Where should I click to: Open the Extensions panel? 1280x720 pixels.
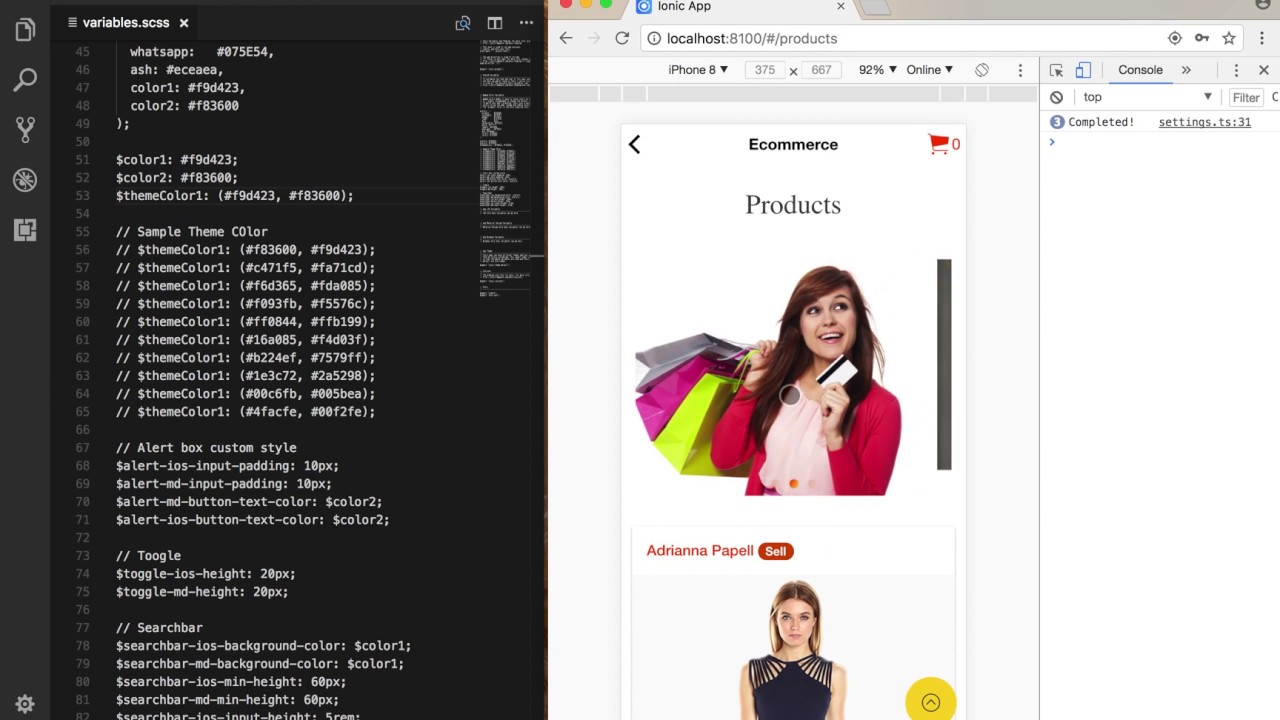[x=25, y=230]
